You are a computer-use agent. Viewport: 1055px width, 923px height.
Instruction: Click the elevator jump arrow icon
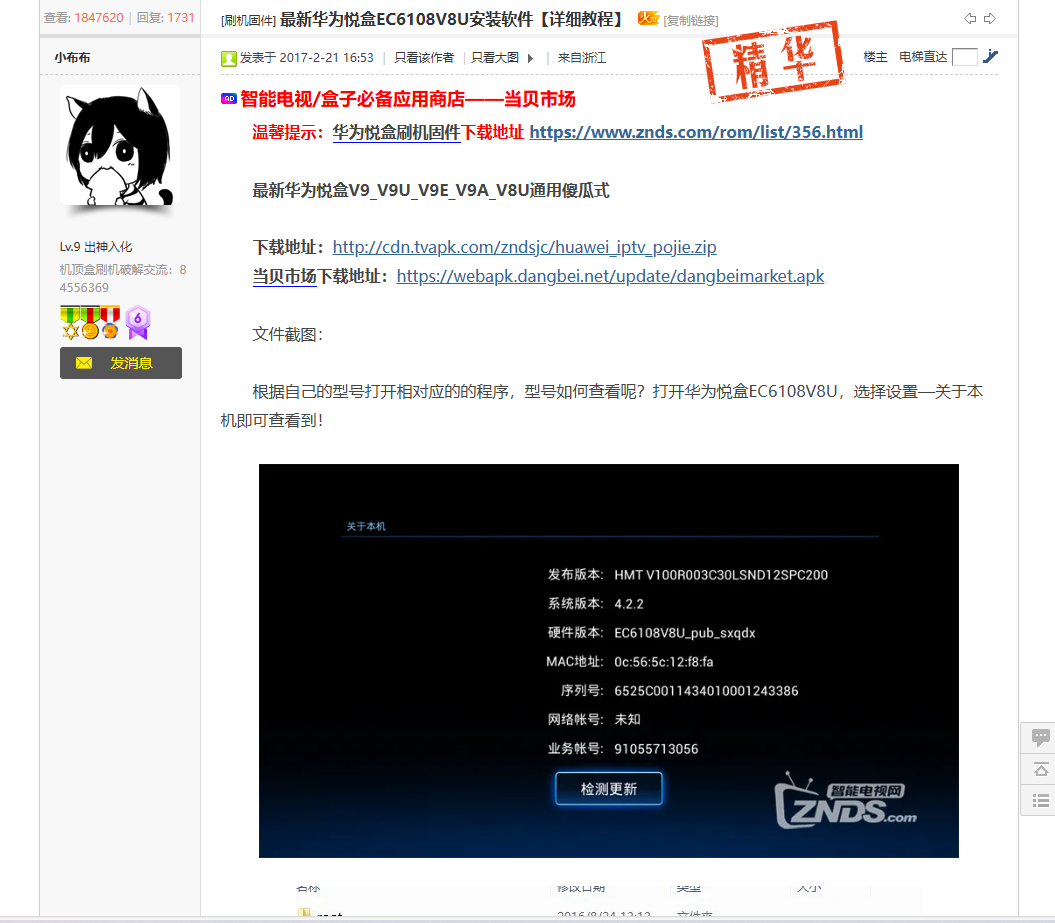pyautogui.click(x=990, y=57)
